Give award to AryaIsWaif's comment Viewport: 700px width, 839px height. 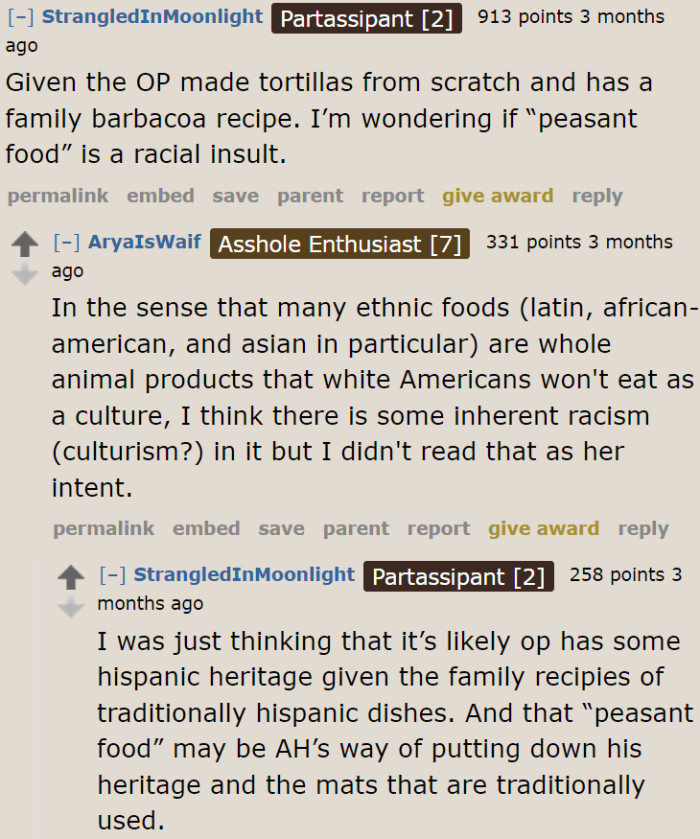coord(544,528)
